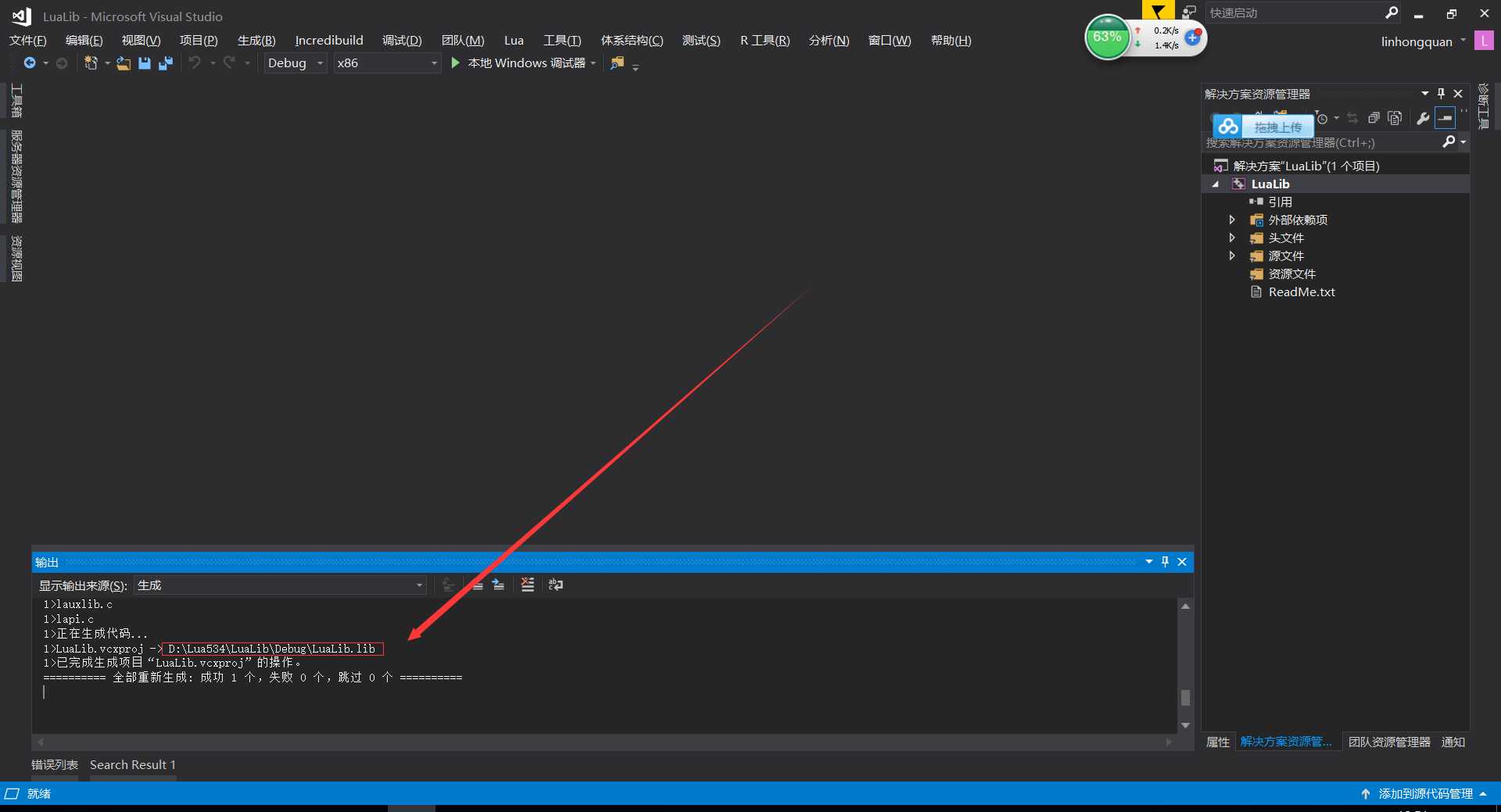The image size is (1501, 812).
Task: Click go to next message icon in output
Action: pyautogui.click(x=498, y=585)
